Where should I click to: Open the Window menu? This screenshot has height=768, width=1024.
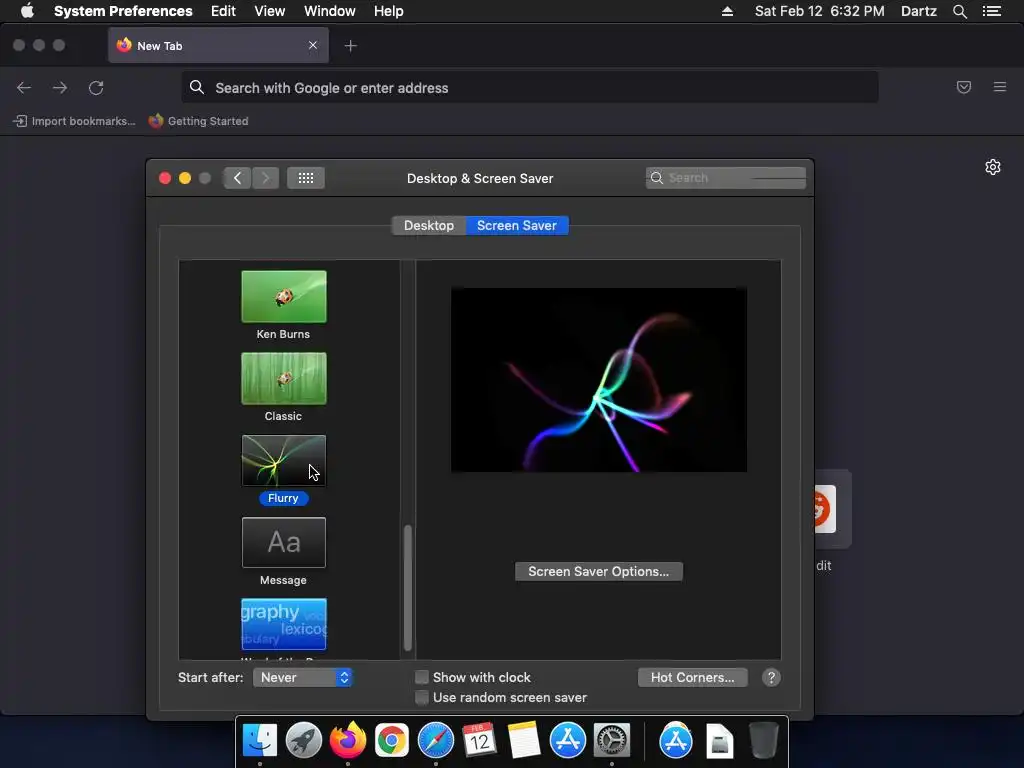[330, 11]
